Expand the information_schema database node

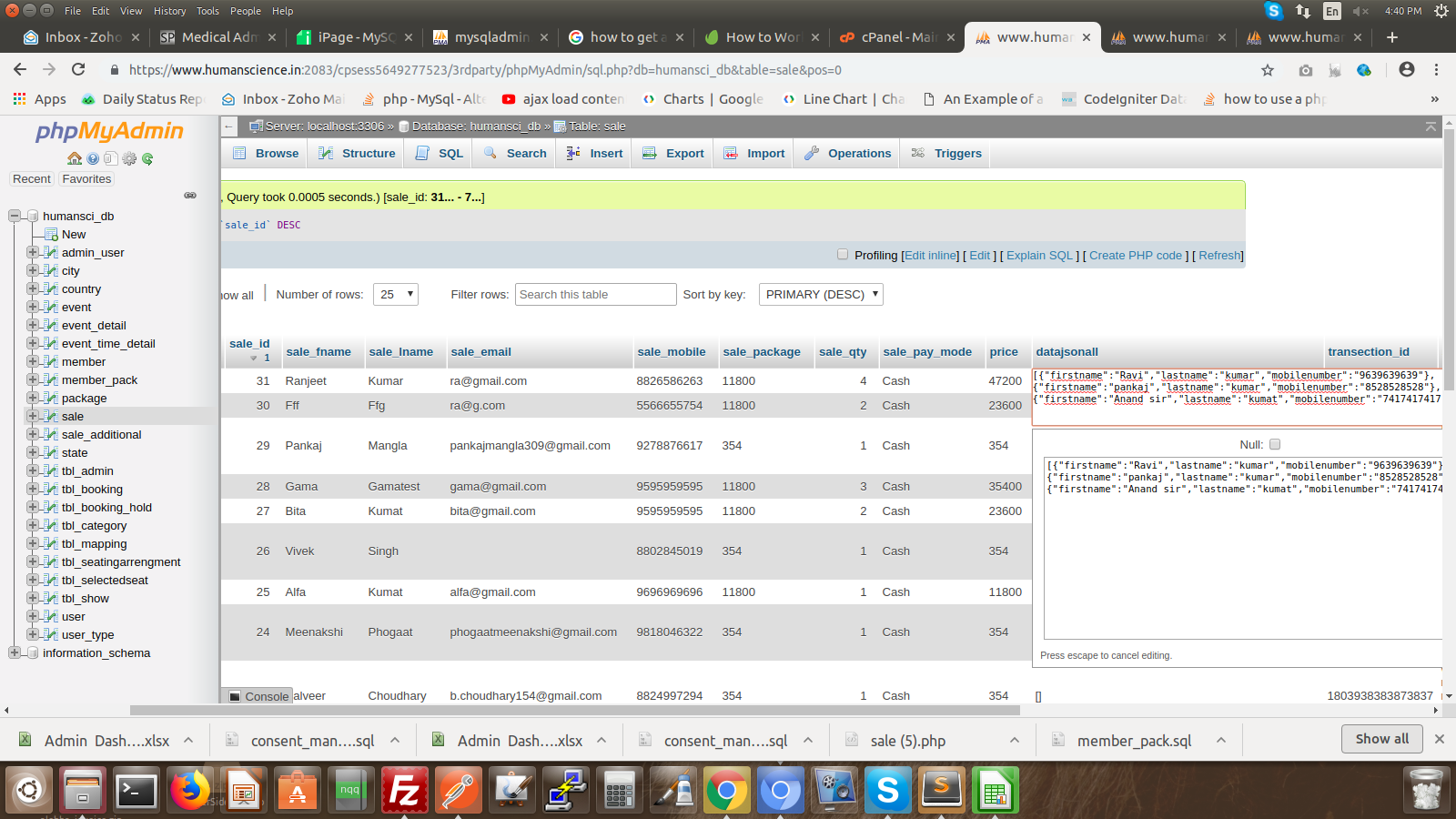click(x=15, y=652)
